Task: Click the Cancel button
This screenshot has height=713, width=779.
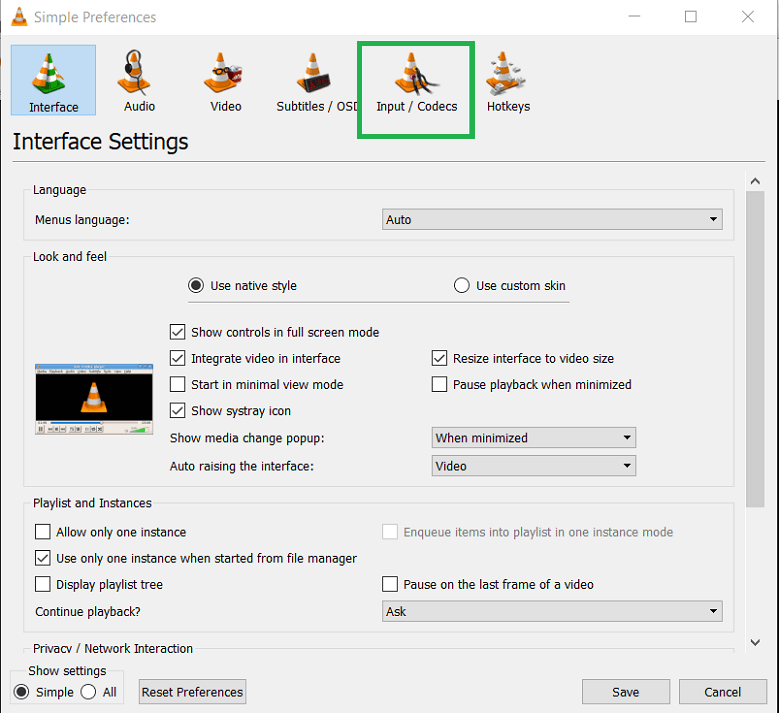Action: pyautogui.click(x=722, y=692)
